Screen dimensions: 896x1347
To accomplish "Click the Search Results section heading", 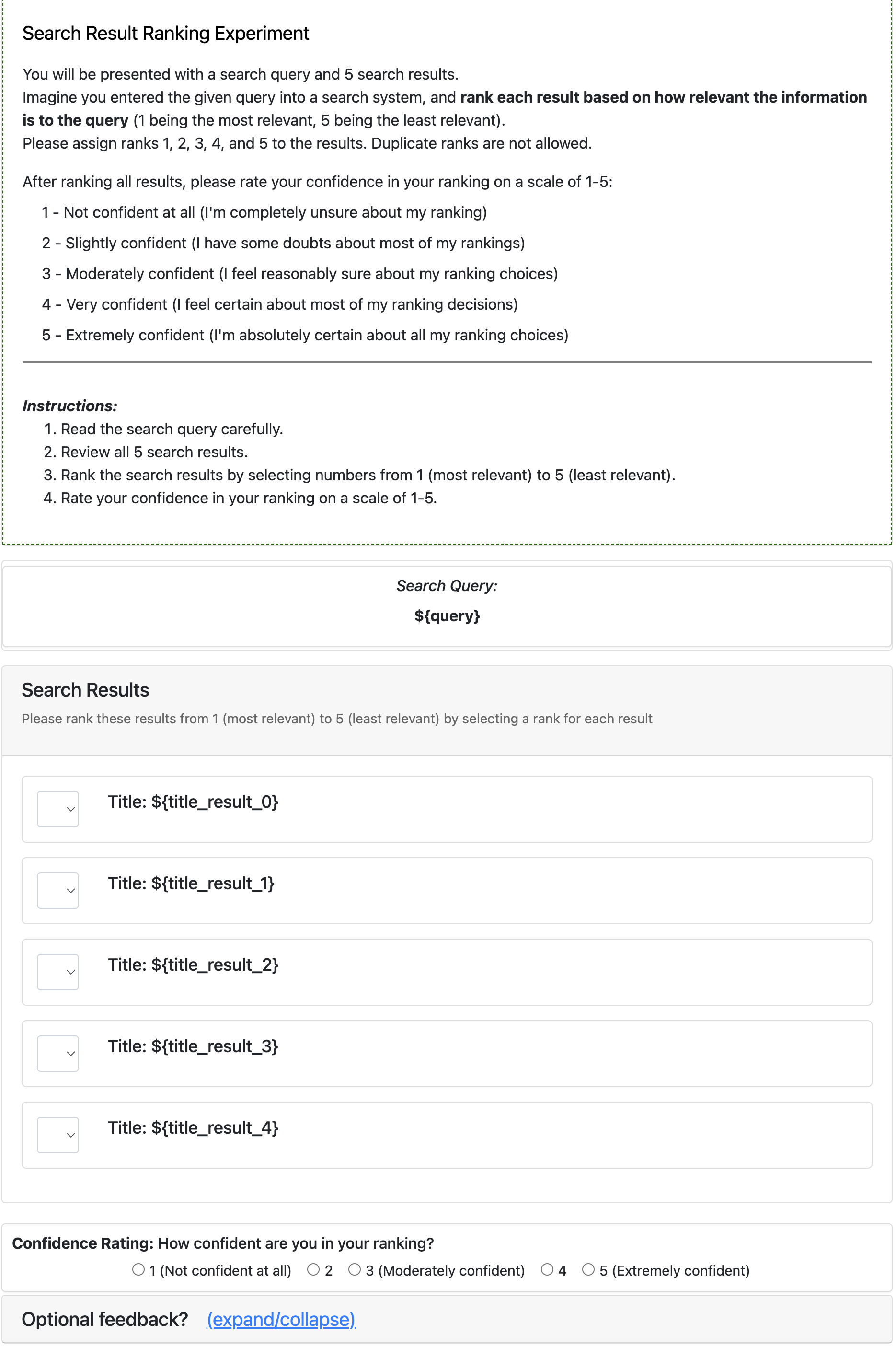I will [85, 690].
